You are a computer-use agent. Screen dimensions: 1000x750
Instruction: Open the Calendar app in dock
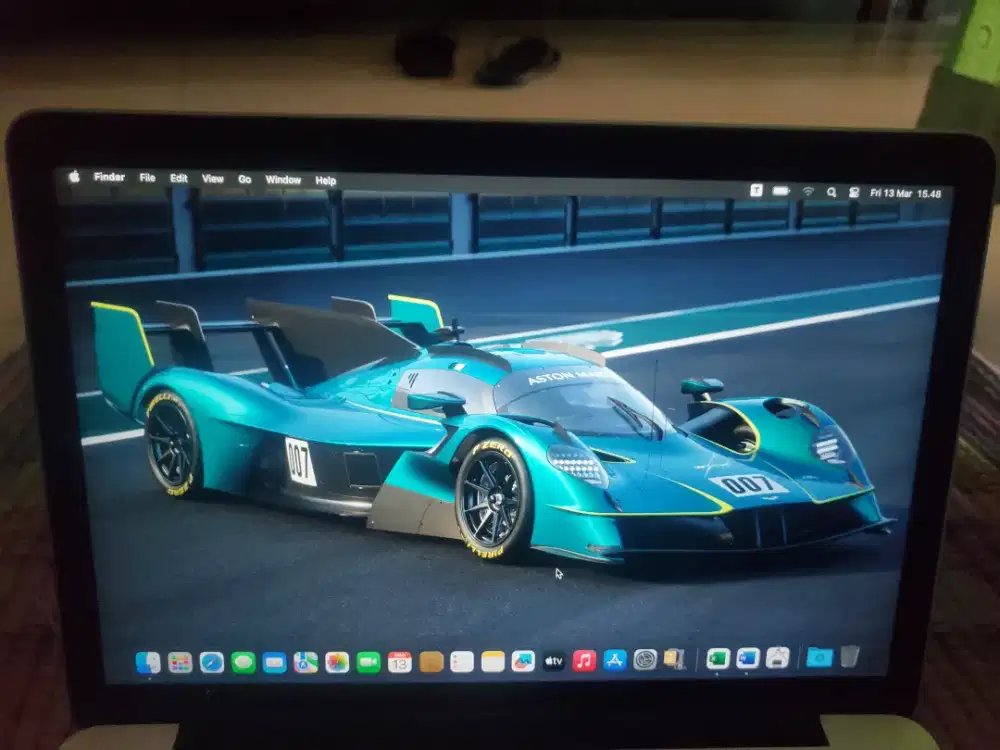point(400,662)
